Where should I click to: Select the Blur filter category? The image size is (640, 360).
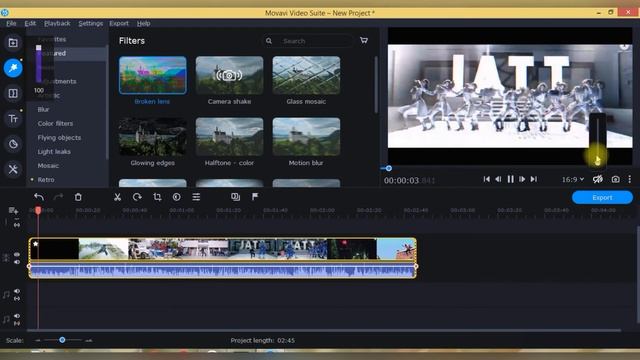pos(43,109)
